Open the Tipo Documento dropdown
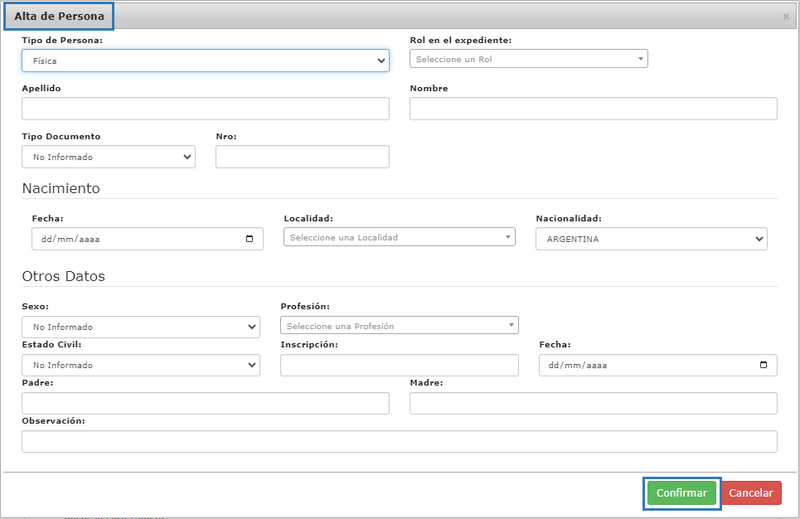This screenshot has height=519, width=800. 108,157
